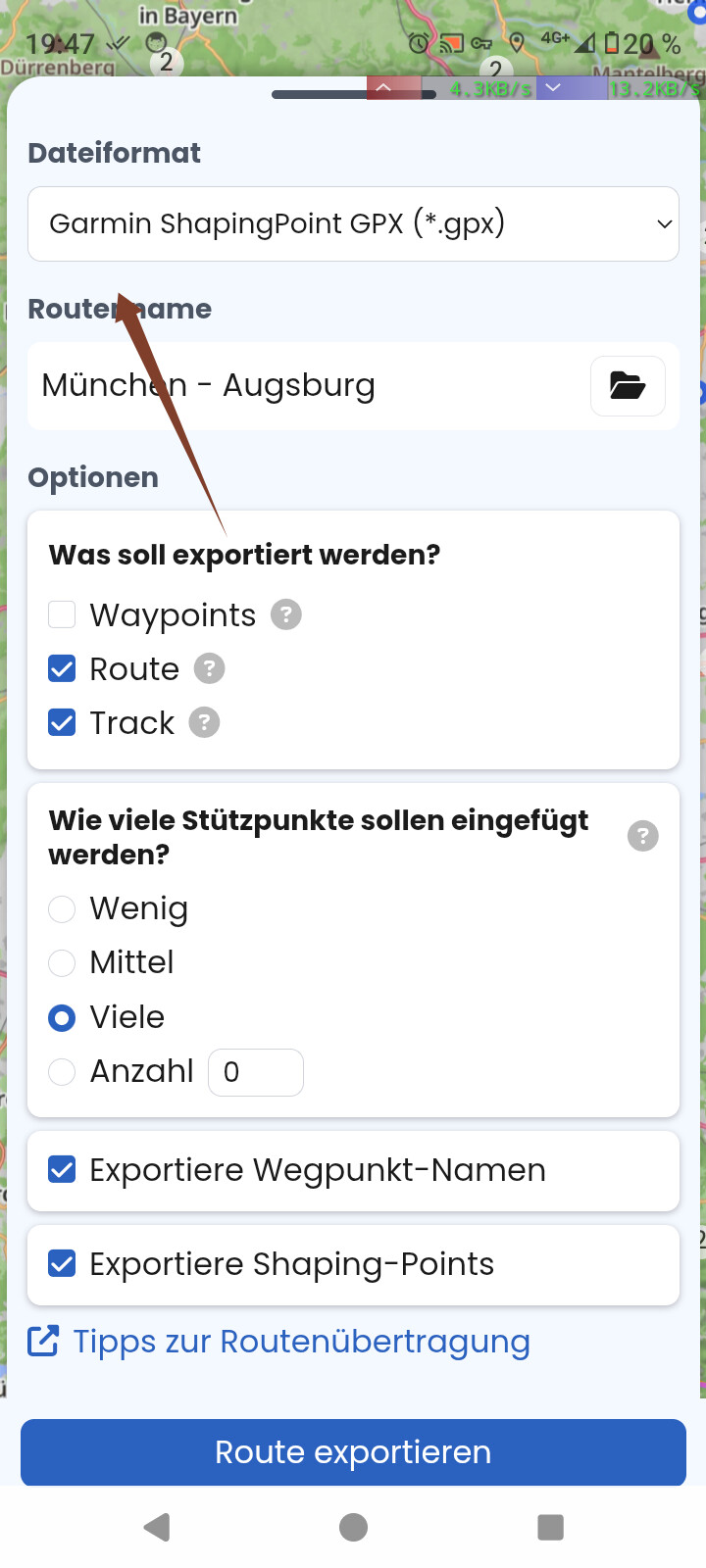This screenshot has width=706, height=1568.
Task: Tap the Android recent apps square
Action: 550,1527
